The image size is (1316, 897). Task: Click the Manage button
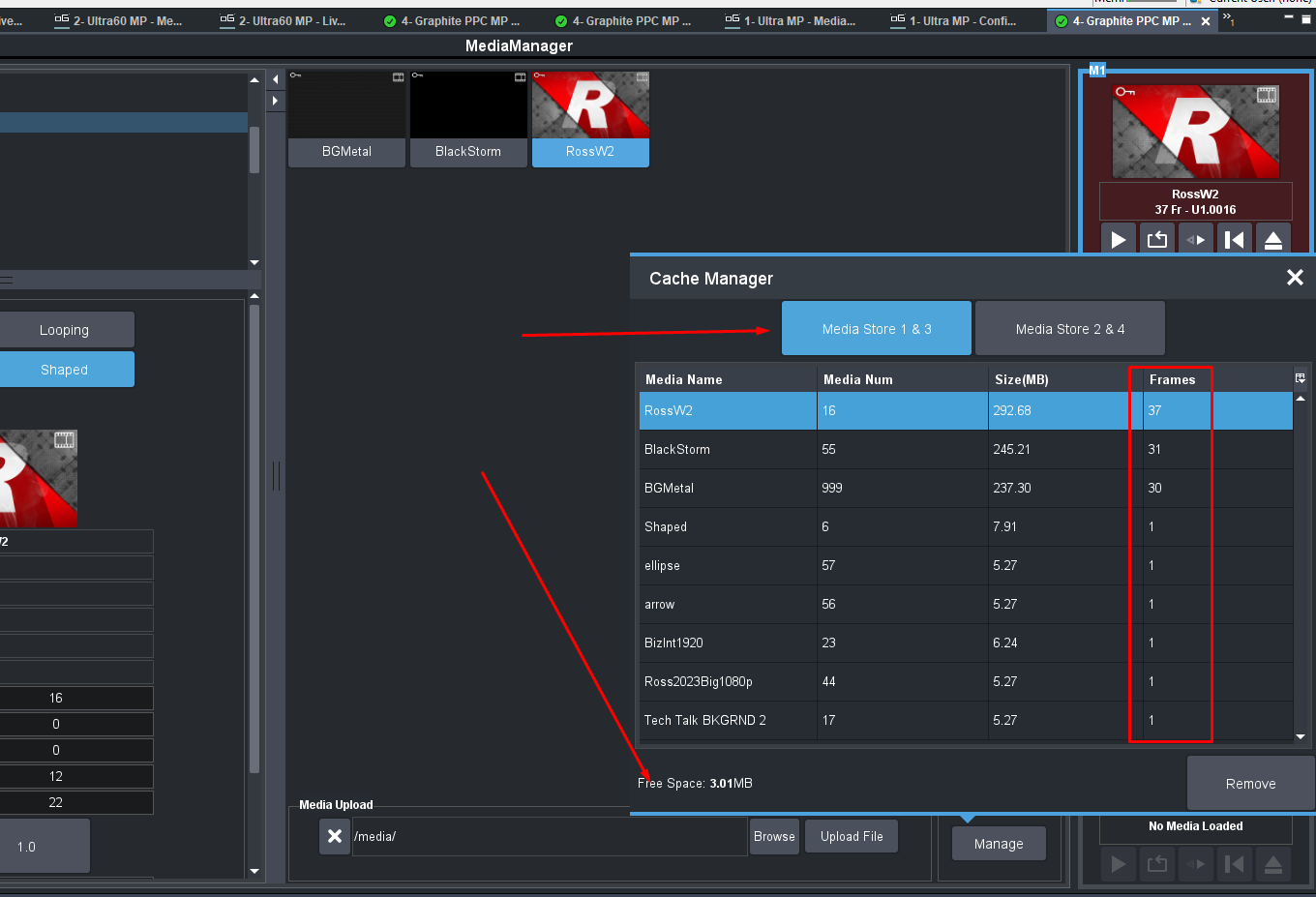pos(999,844)
